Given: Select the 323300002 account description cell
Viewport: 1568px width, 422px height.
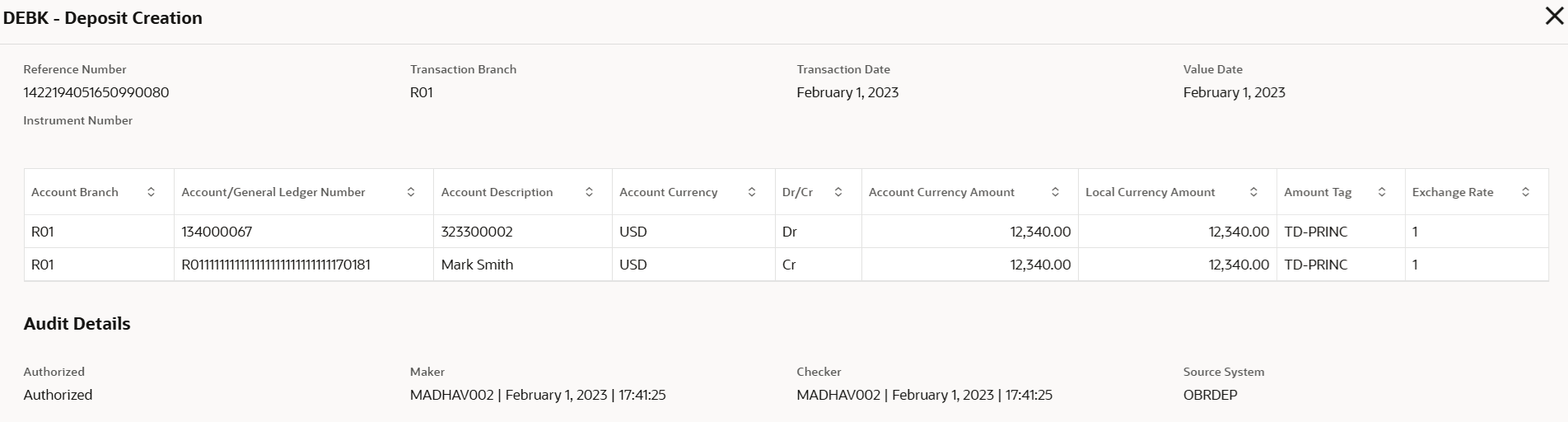Looking at the screenshot, I should [x=477, y=232].
